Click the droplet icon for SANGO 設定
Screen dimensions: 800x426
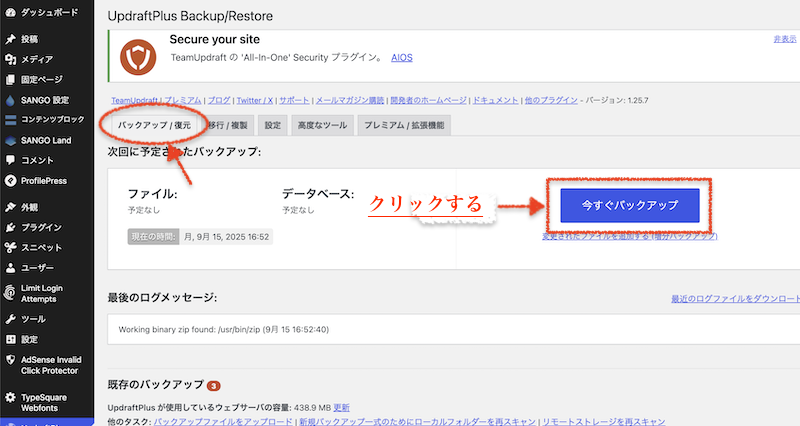click(x=10, y=101)
